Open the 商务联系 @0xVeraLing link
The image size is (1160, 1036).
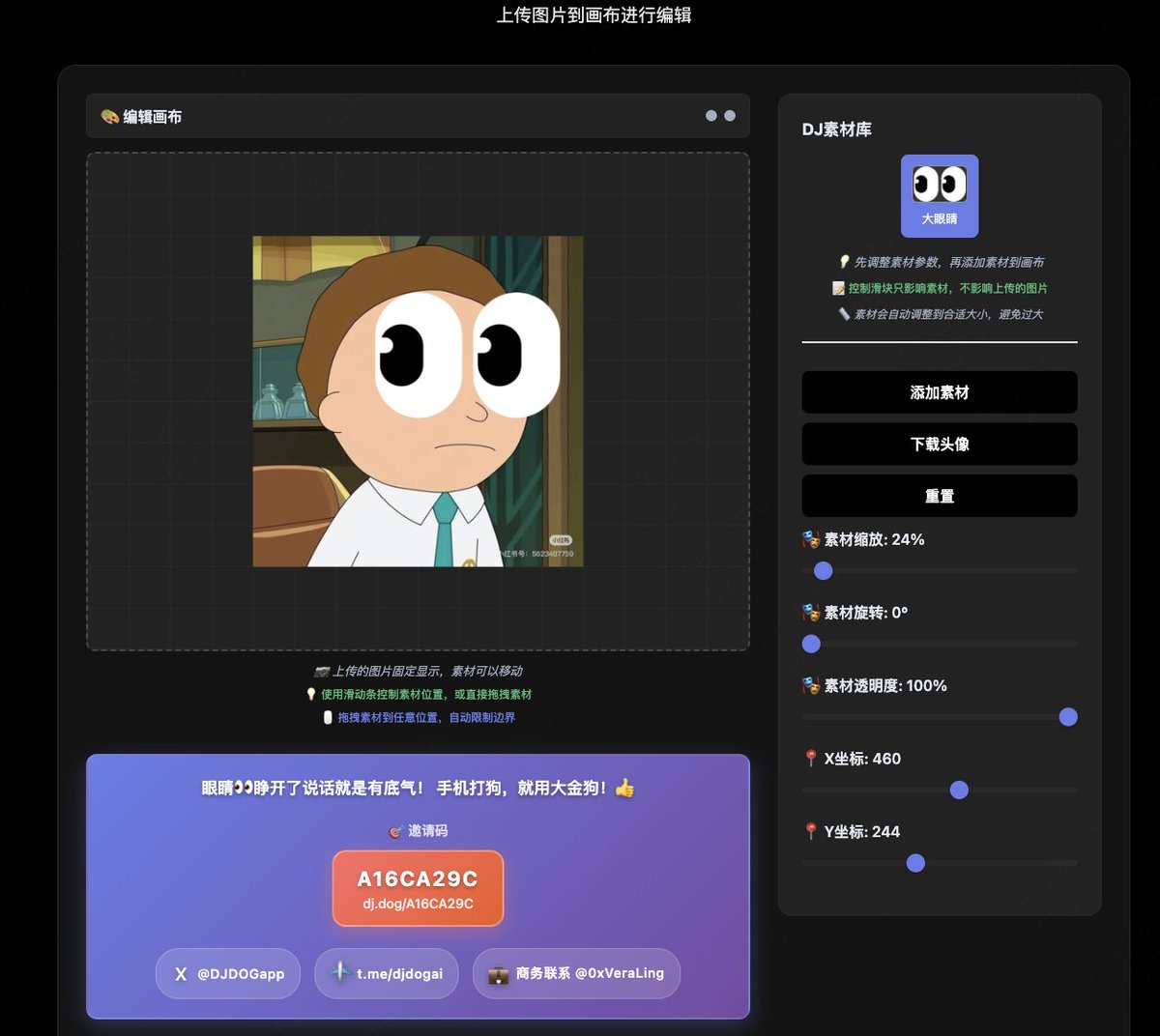click(x=576, y=973)
